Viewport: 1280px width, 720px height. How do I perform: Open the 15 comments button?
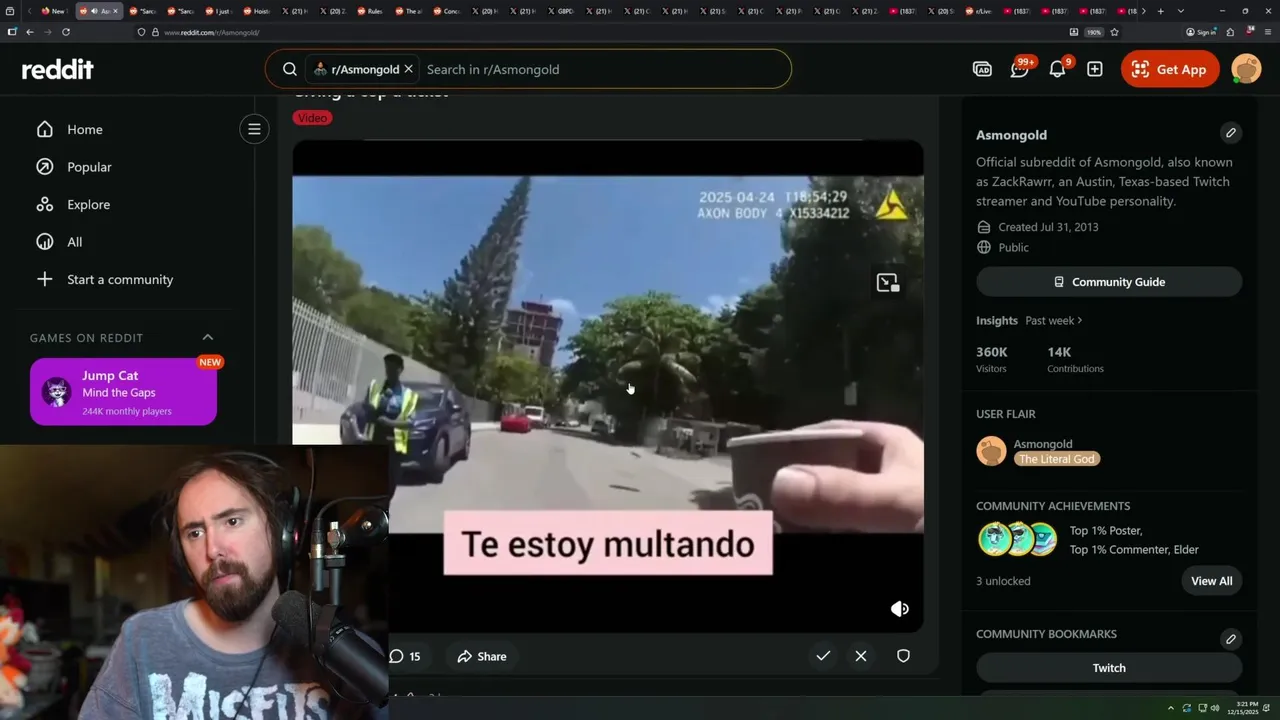click(x=405, y=656)
